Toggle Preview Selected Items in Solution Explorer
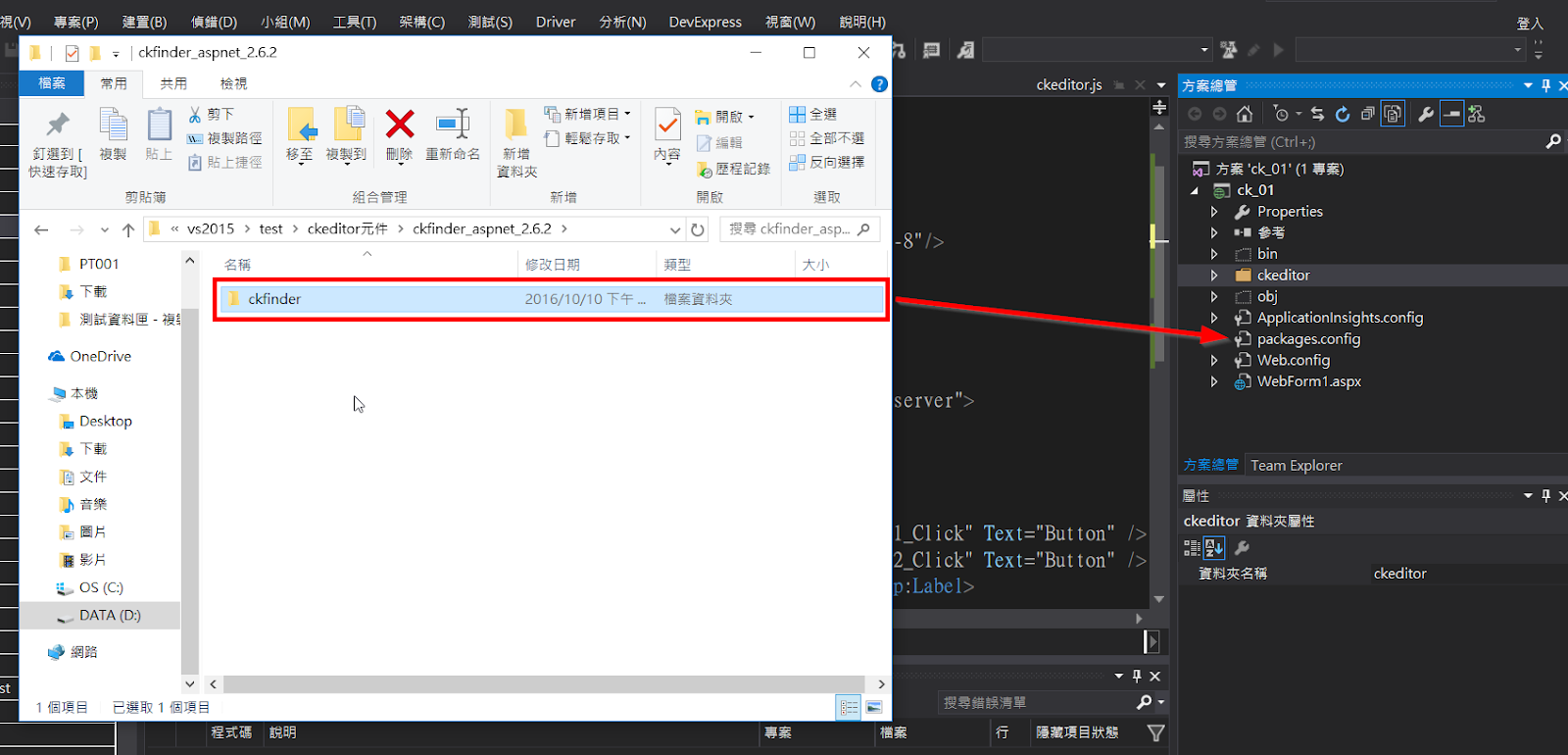 pos(1451,114)
